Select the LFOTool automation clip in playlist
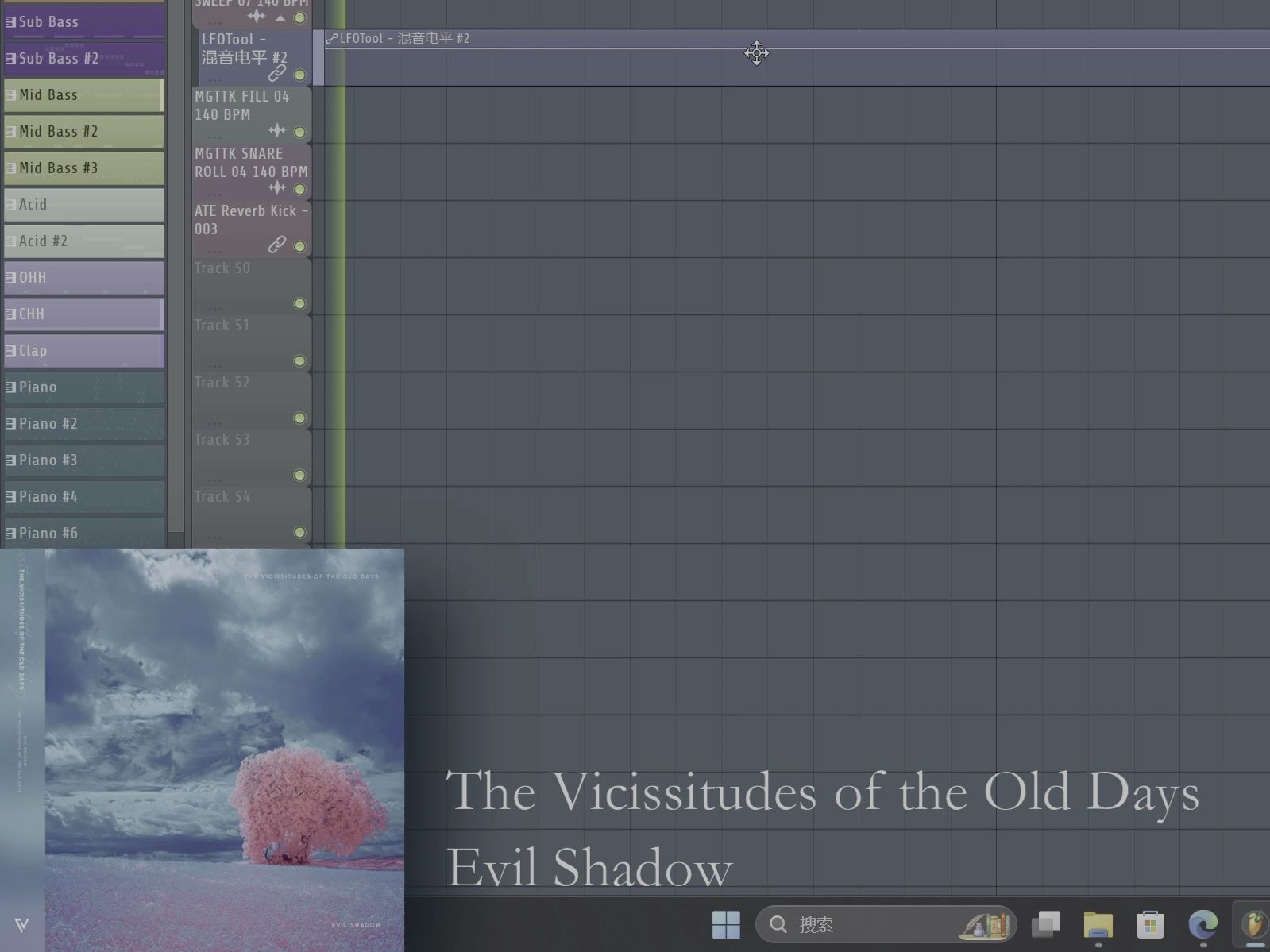Image resolution: width=1270 pixels, height=952 pixels. pyautogui.click(x=797, y=58)
